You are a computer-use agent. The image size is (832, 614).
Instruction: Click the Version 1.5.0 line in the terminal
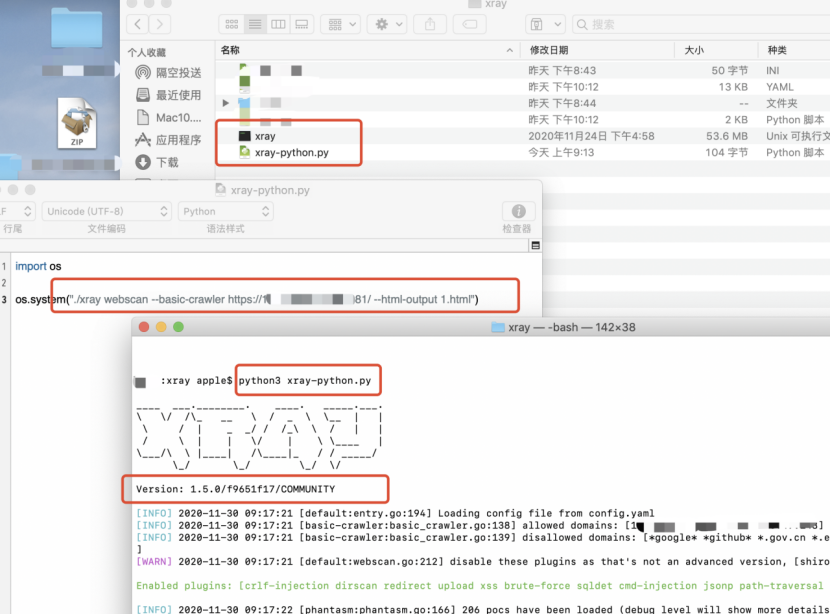pos(236,489)
